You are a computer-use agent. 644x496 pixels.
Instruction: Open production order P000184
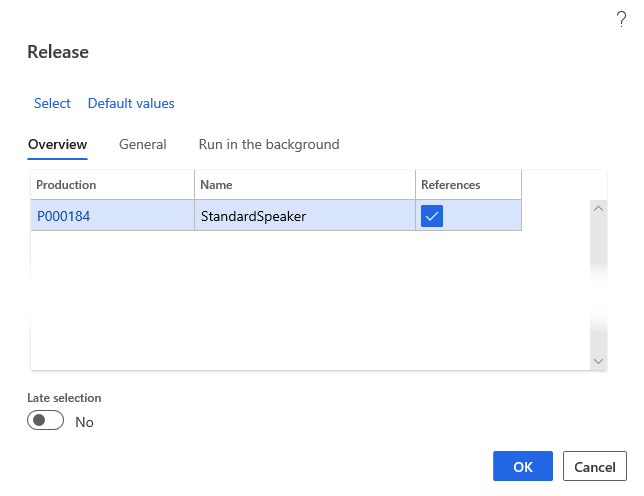63,216
